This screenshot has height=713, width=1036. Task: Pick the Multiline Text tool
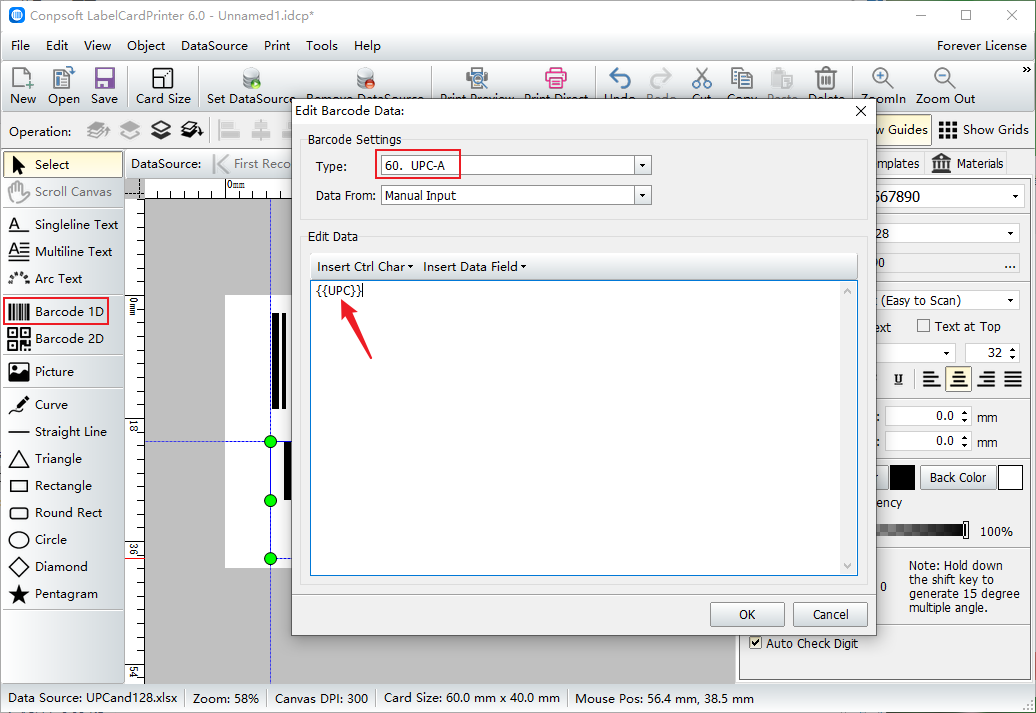point(63,252)
